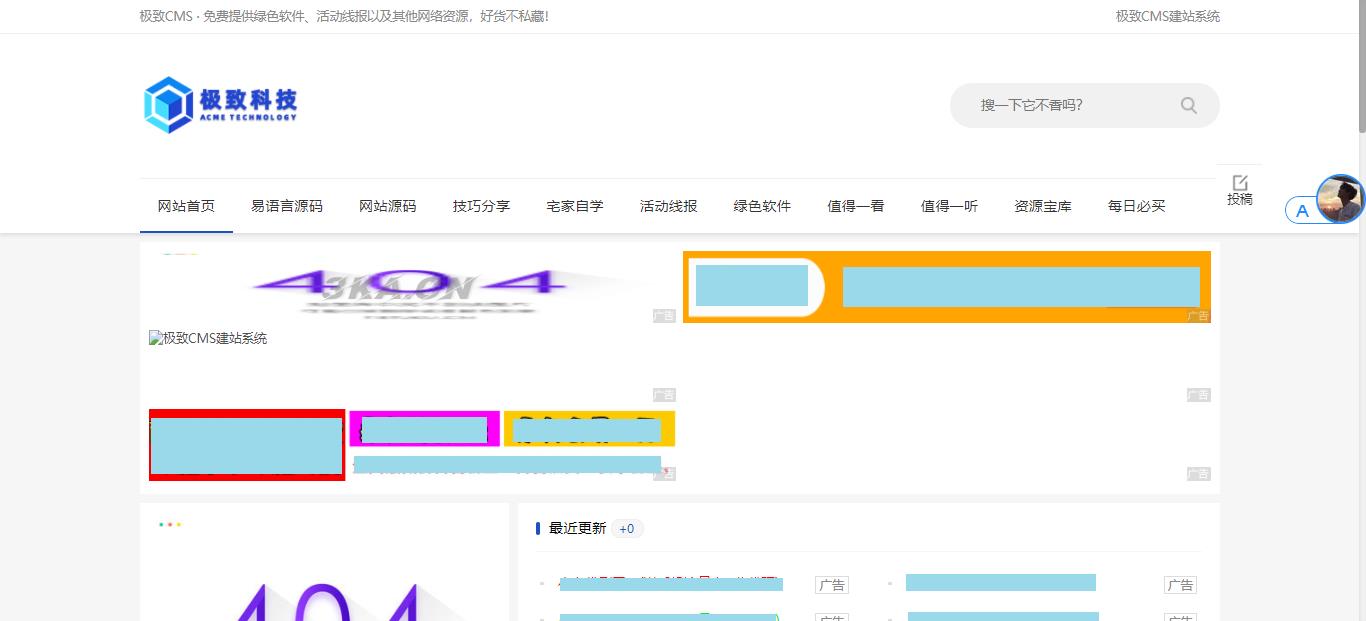This screenshot has height=621, width=1366.
Task: Open the 投稿 submission icon
Action: pos(1240,190)
